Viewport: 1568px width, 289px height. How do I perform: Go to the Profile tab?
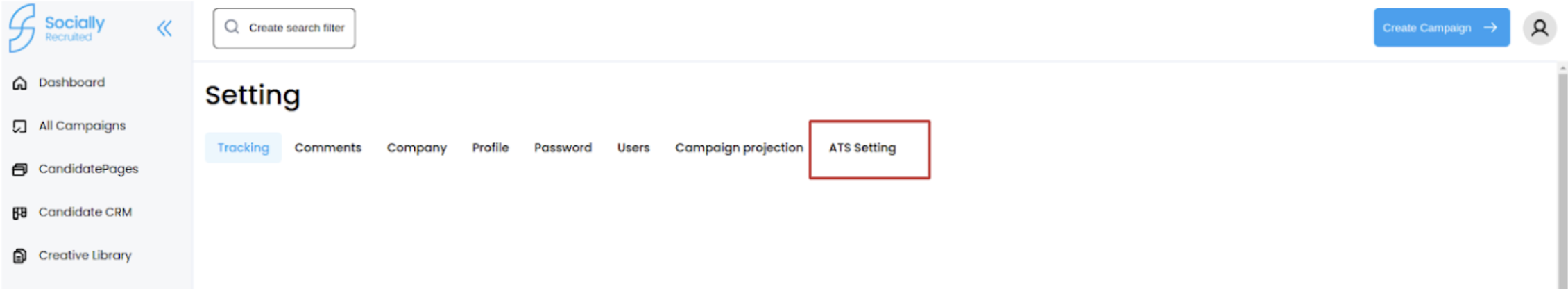tap(491, 147)
